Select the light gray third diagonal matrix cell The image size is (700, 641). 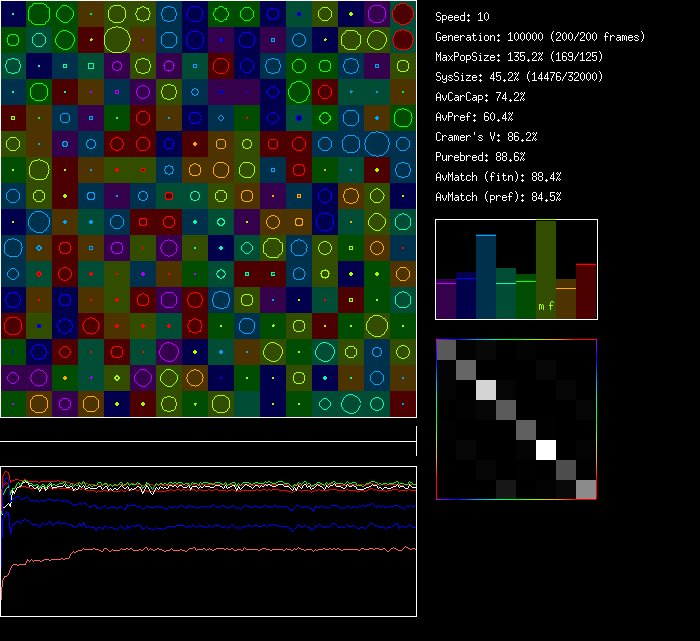pos(486,390)
